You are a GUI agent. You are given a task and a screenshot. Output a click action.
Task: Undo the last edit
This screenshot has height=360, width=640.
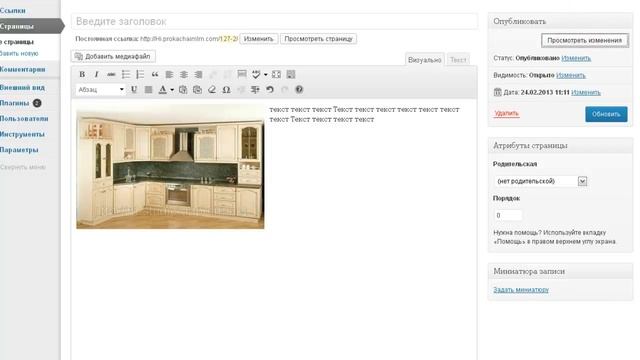[x=270, y=89]
